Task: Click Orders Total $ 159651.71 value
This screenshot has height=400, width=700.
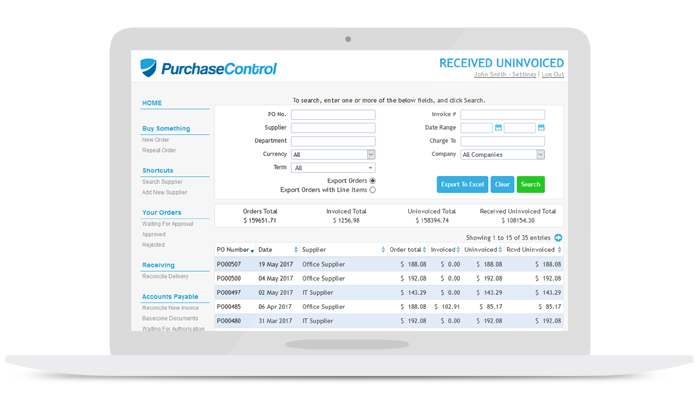Action: coord(260,221)
